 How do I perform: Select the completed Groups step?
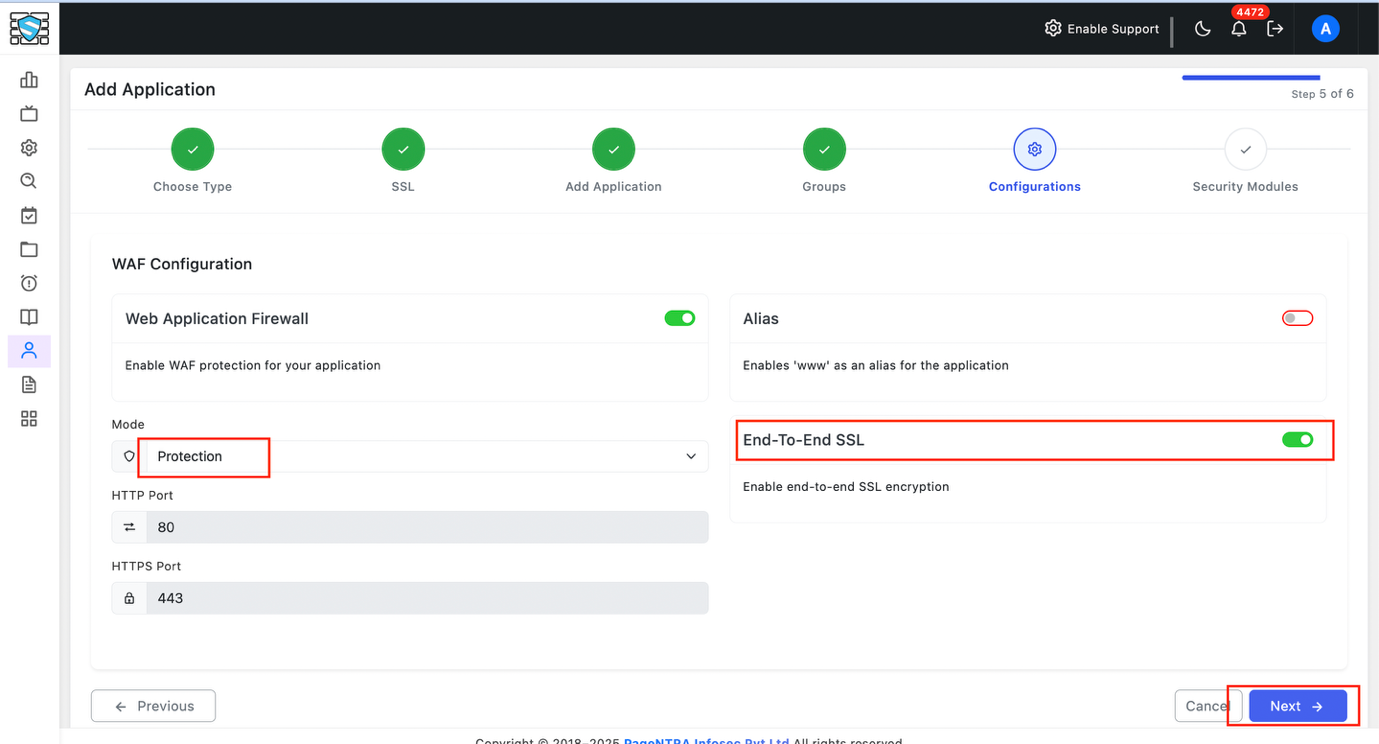pyautogui.click(x=824, y=148)
